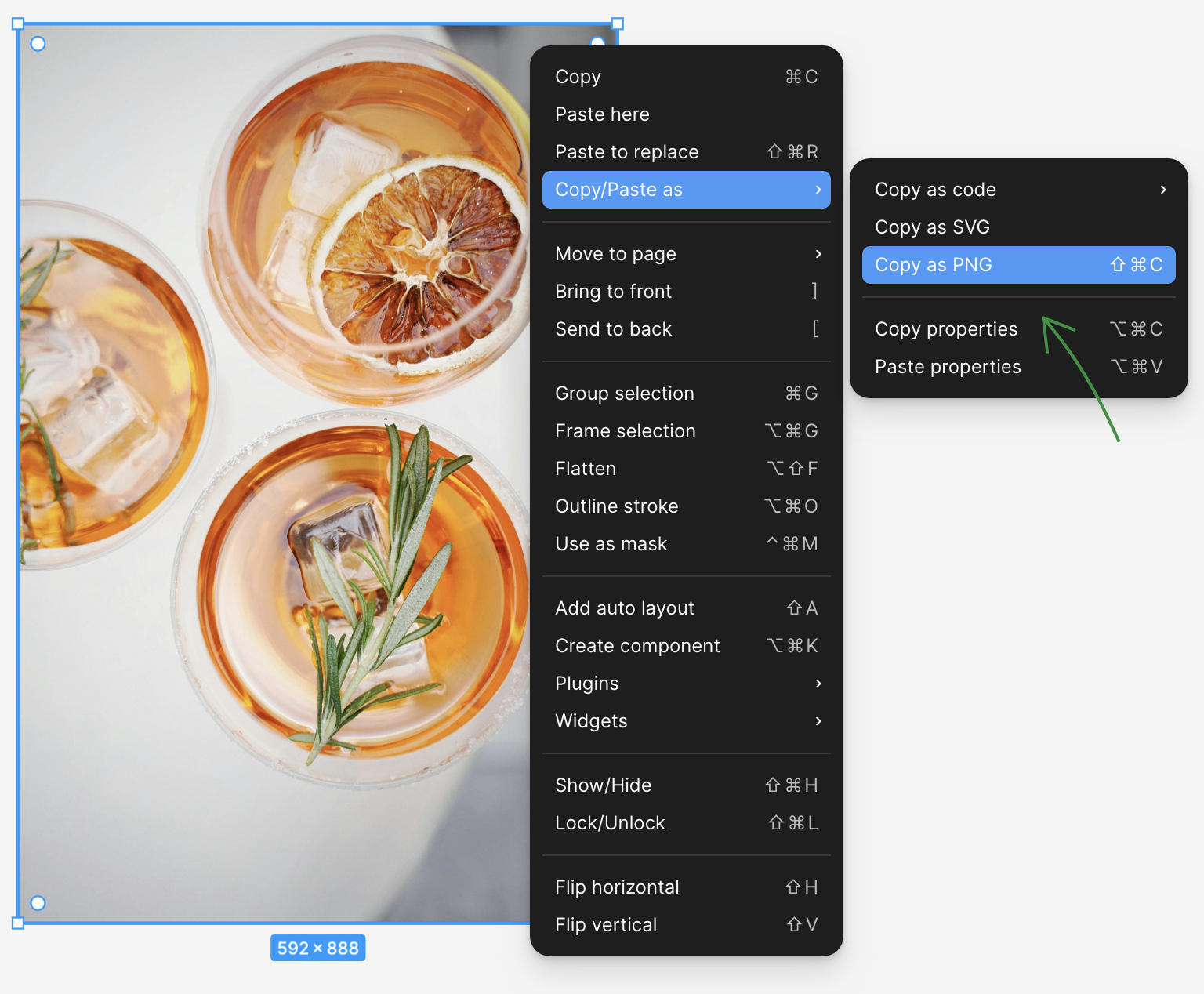Select Copy as SVG
Screen dimensions: 1204x994
pos(1018,227)
